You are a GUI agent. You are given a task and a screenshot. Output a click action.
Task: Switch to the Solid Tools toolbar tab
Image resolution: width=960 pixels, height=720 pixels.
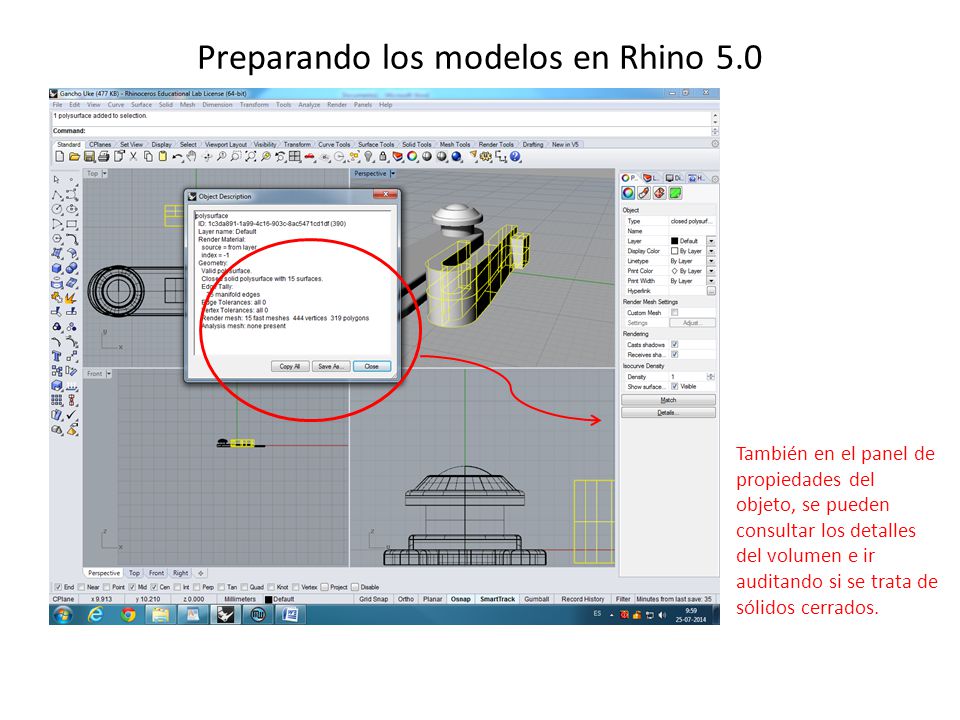(x=416, y=144)
